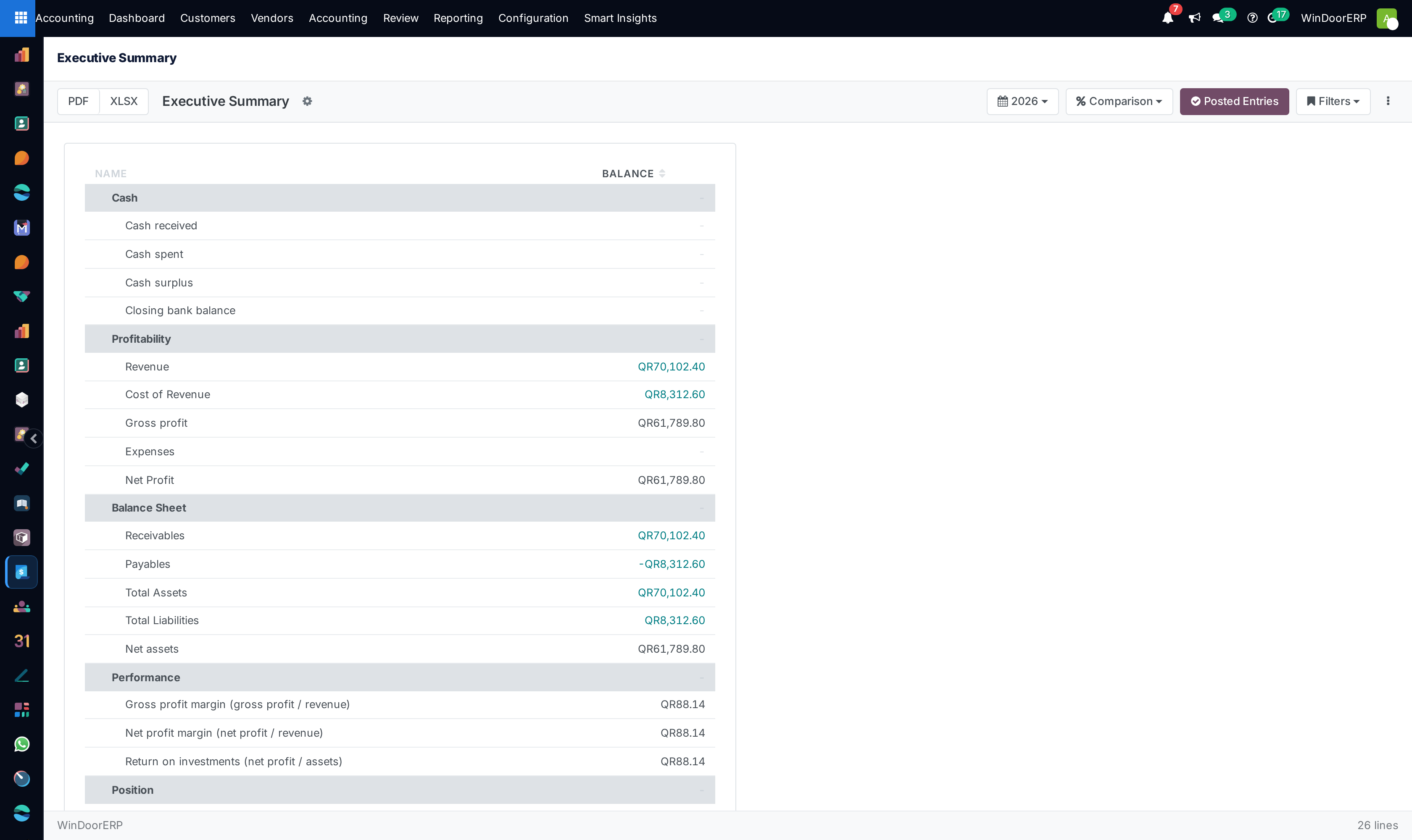Click the Cash section header row
The height and width of the screenshot is (840, 1412).
[x=400, y=197]
